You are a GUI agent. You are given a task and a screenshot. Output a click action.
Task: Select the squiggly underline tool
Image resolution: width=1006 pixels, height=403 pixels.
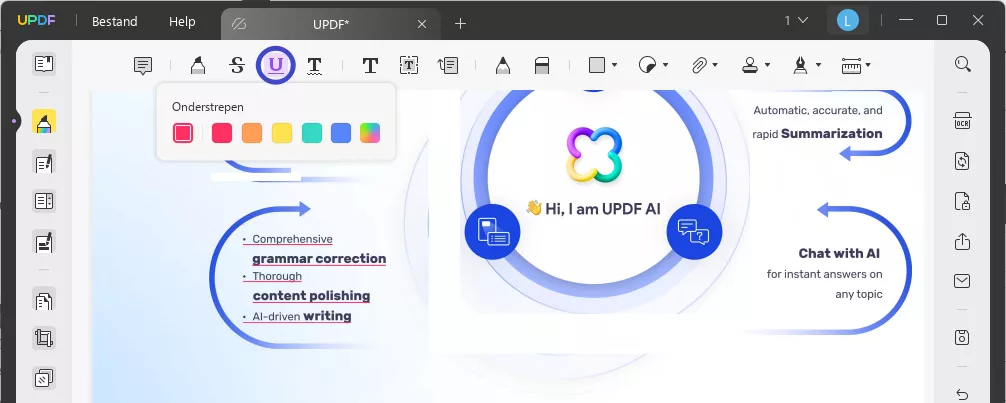point(314,65)
